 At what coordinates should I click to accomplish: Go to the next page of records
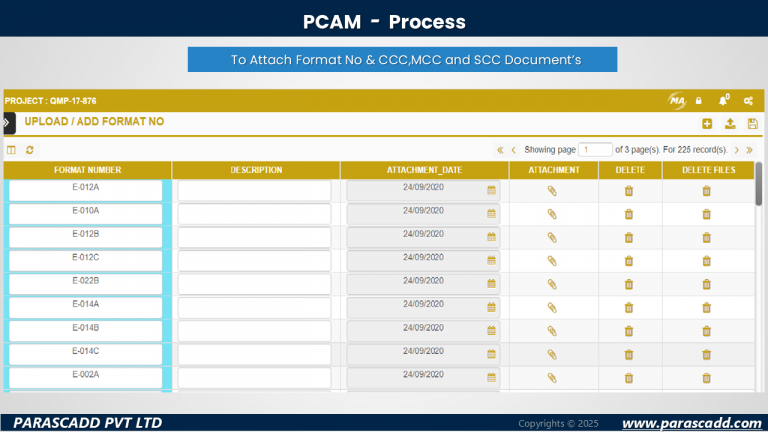point(736,150)
